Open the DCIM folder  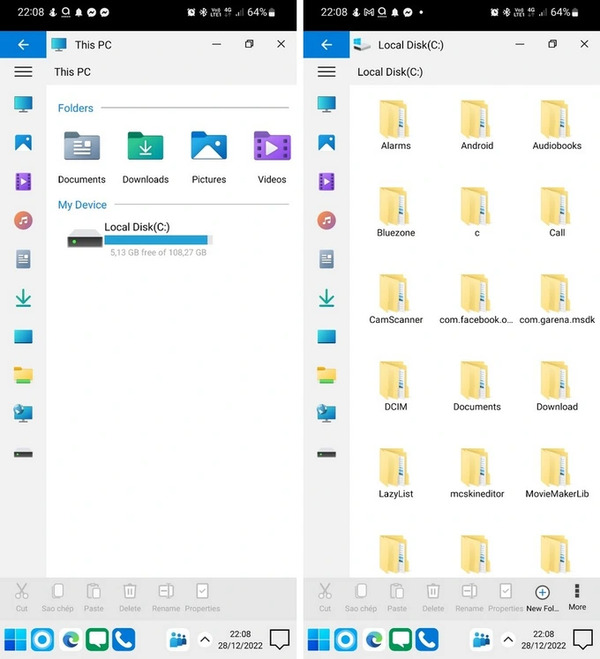point(395,387)
